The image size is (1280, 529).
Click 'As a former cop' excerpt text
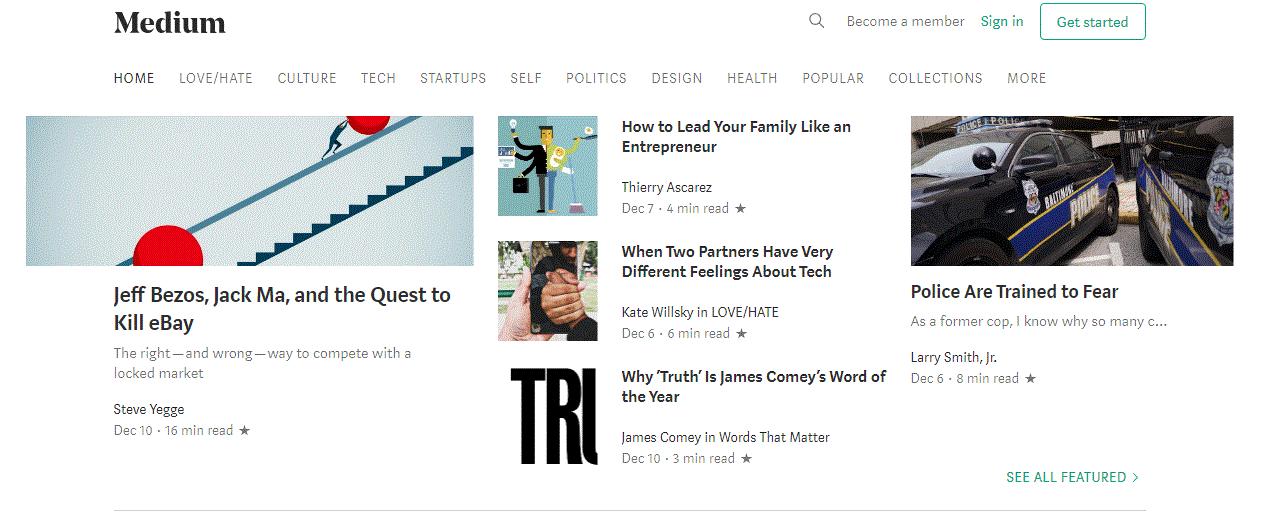pos(1039,322)
